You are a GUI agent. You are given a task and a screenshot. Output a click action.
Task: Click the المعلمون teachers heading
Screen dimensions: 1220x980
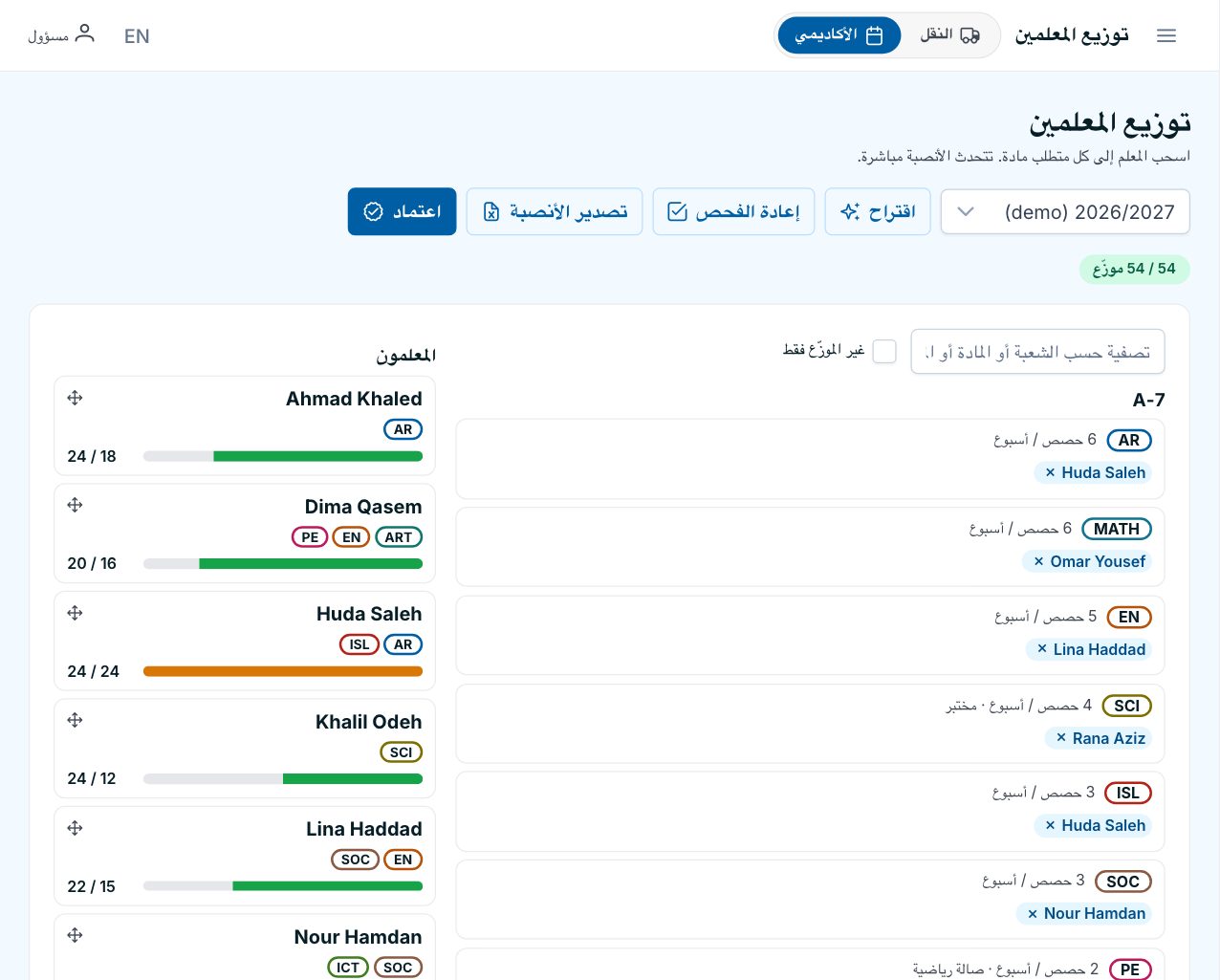point(406,355)
